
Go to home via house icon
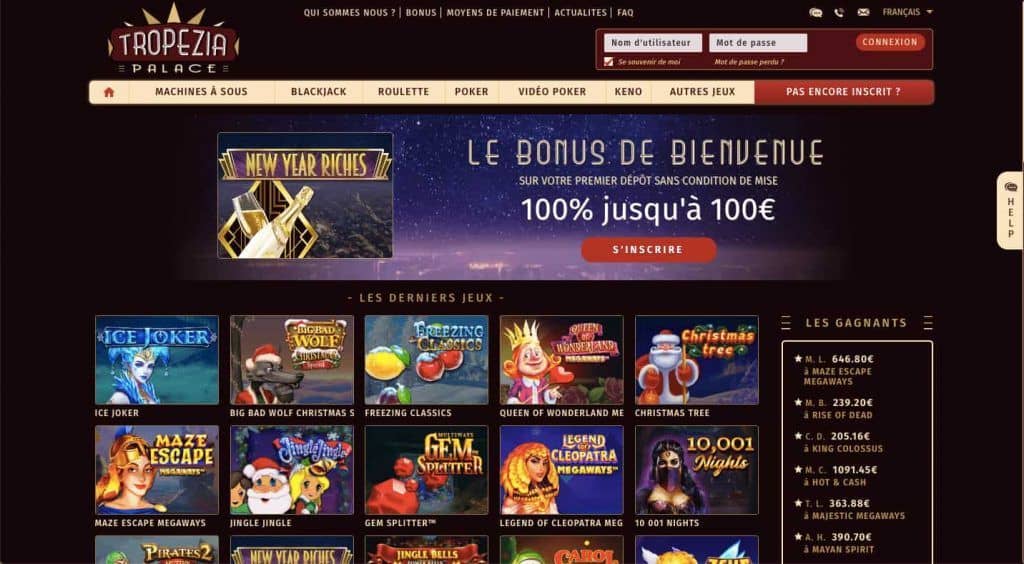pyautogui.click(x=109, y=92)
